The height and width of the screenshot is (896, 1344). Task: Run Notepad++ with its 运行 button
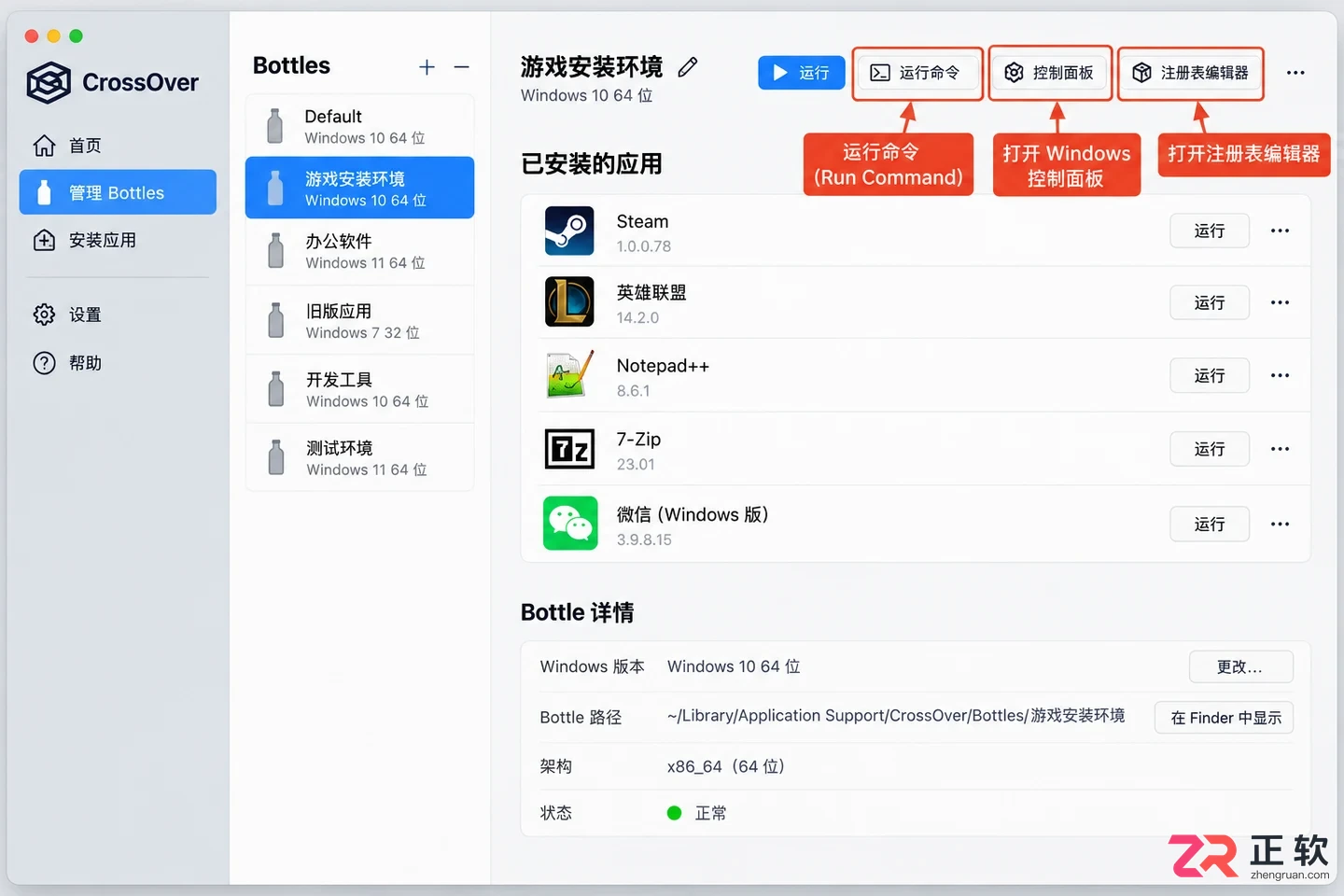[x=1210, y=375]
